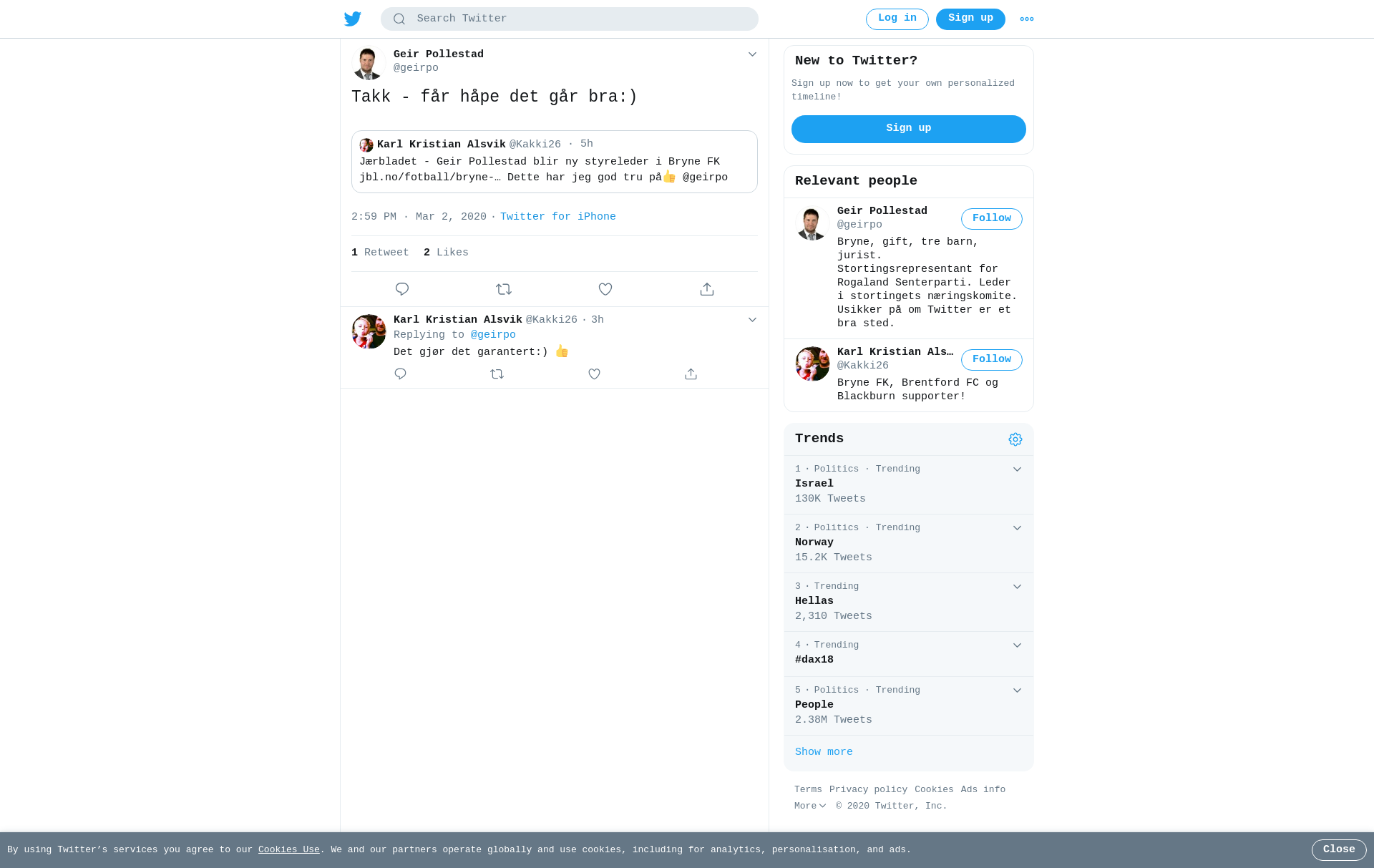
Task: Retweet the main tweet by Geir Pollestad
Action: point(504,289)
